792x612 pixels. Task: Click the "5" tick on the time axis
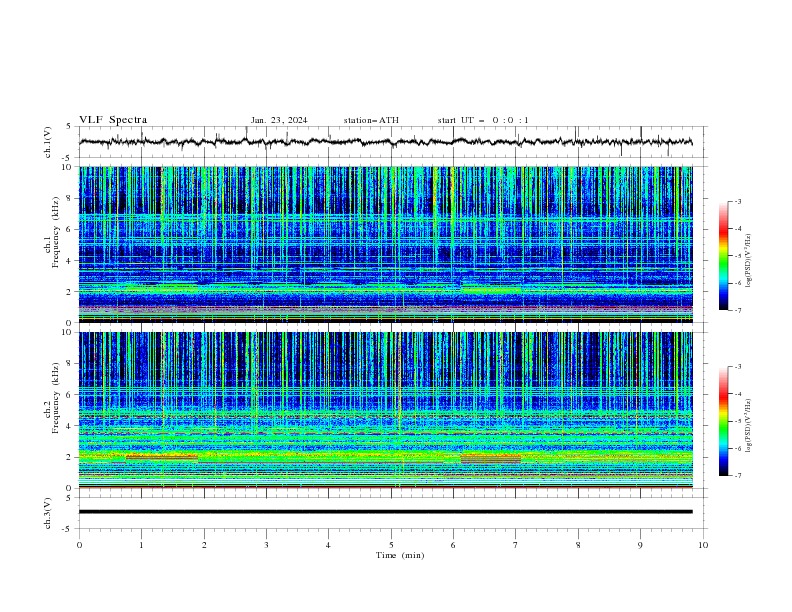[391, 545]
